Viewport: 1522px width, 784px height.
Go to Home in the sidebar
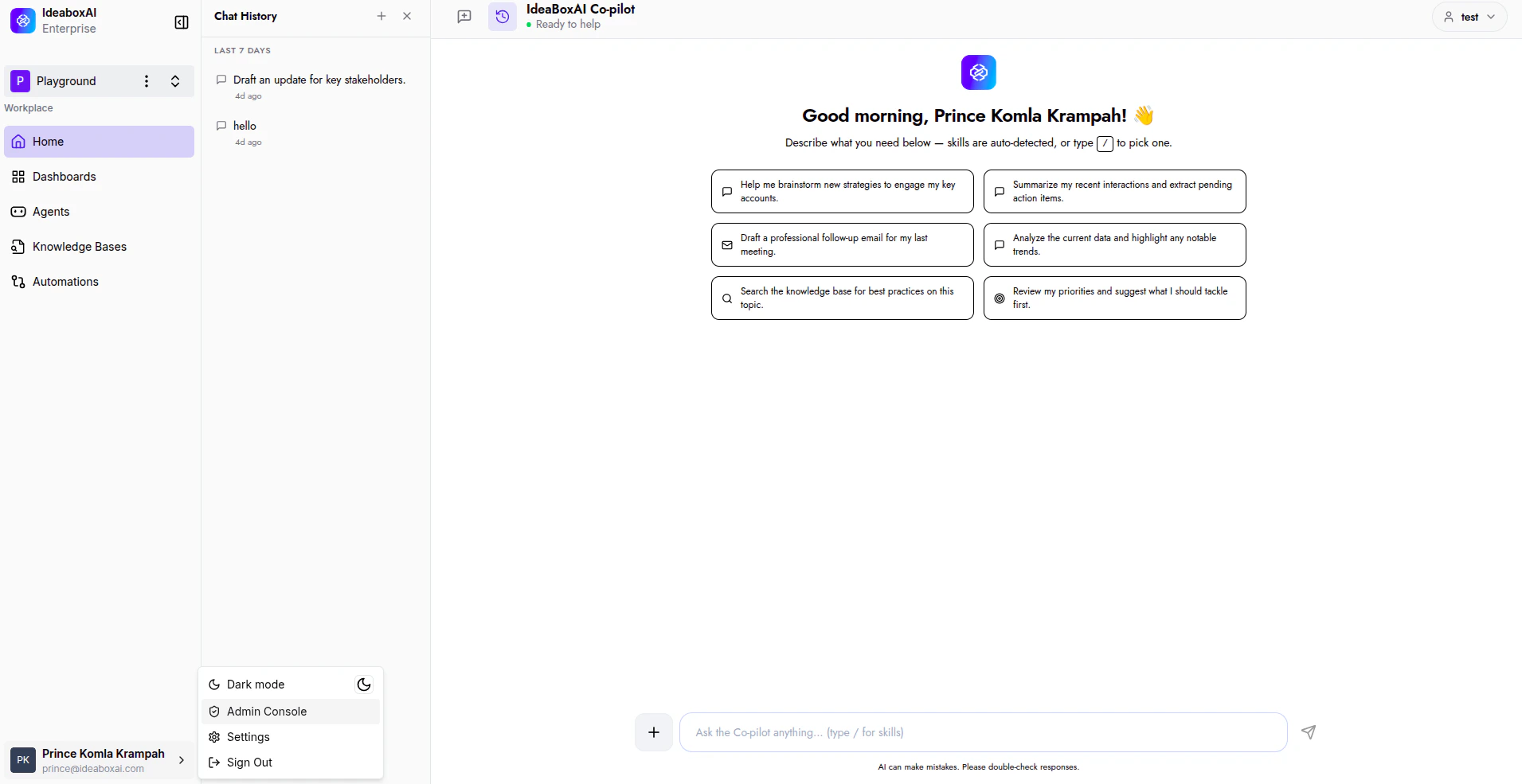coord(99,142)
